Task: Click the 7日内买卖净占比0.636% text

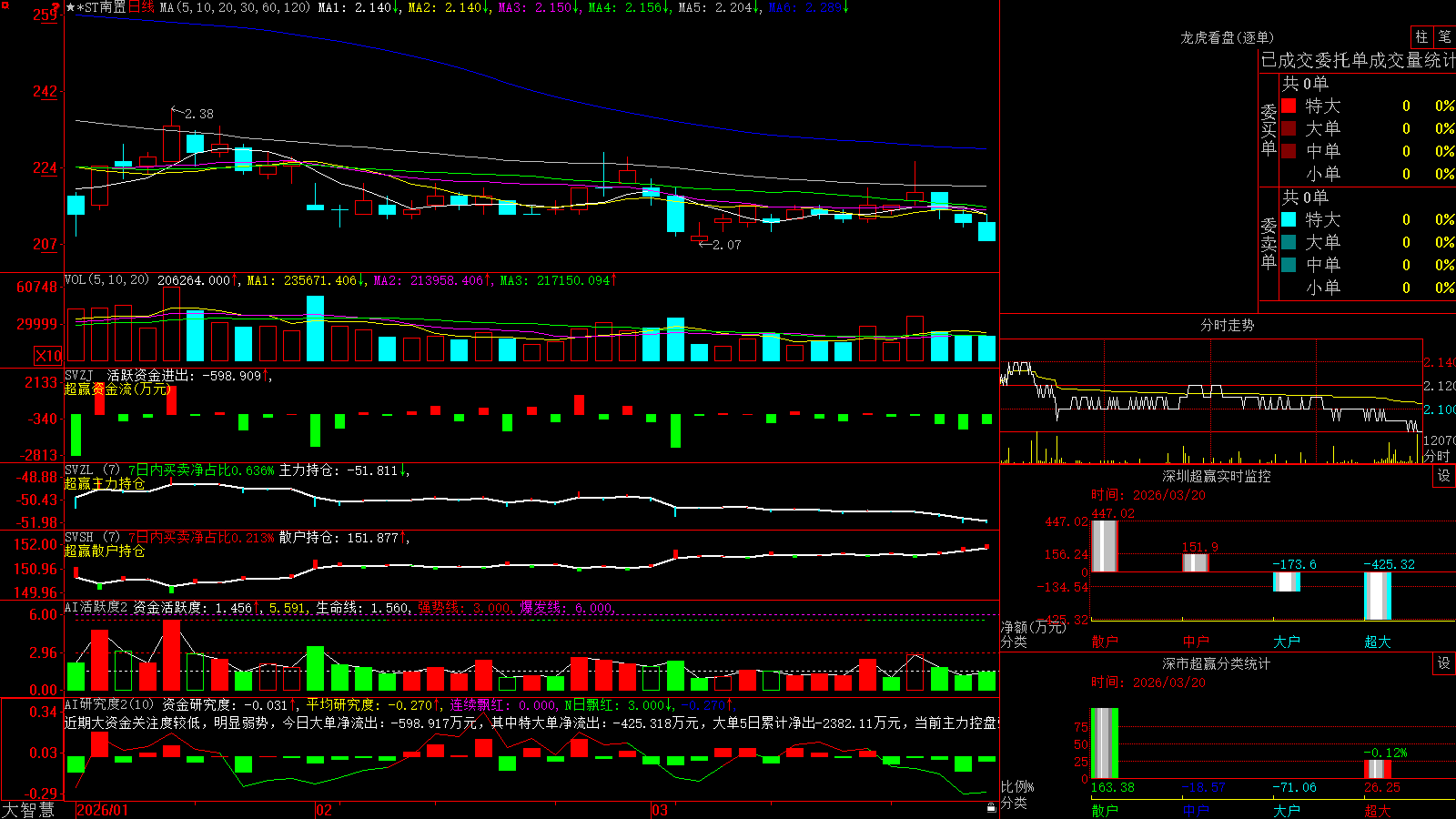Action: (201, 470)
